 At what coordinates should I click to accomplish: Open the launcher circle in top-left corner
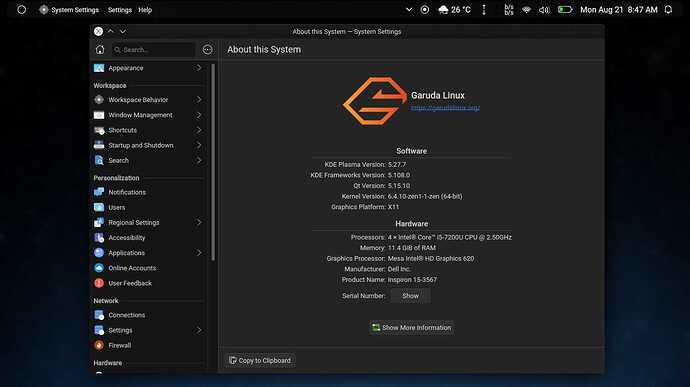tap(22, 10)
